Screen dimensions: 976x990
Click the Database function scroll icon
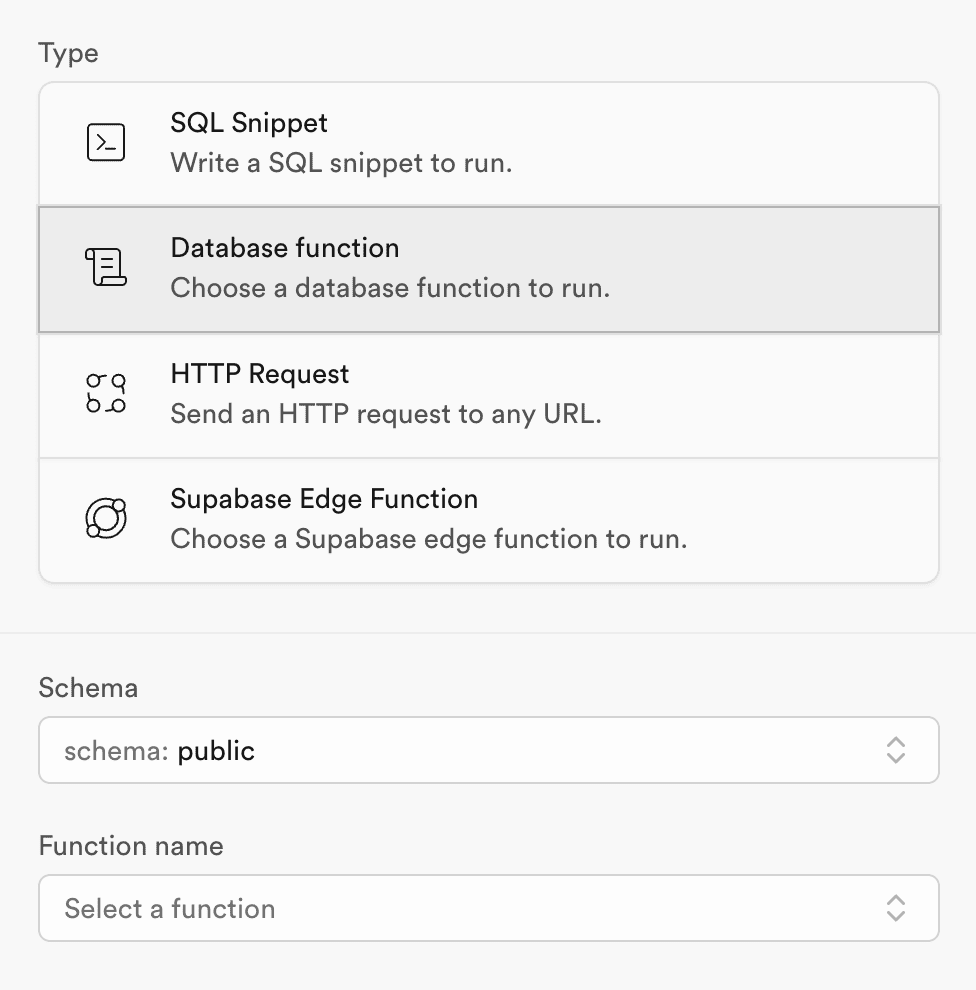[105, 267]
